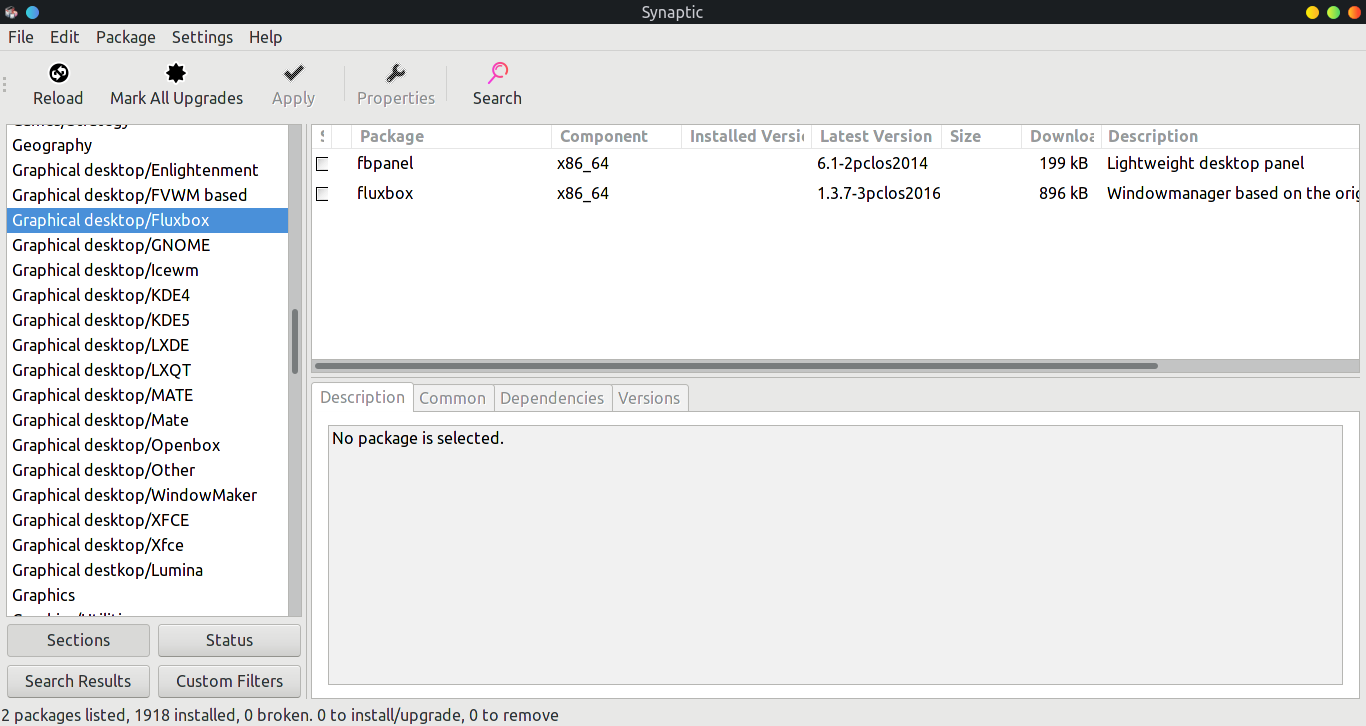Viewport: 1366px width, 726px height.
Task: Open the Edit menu
Action: pos(64,37)
